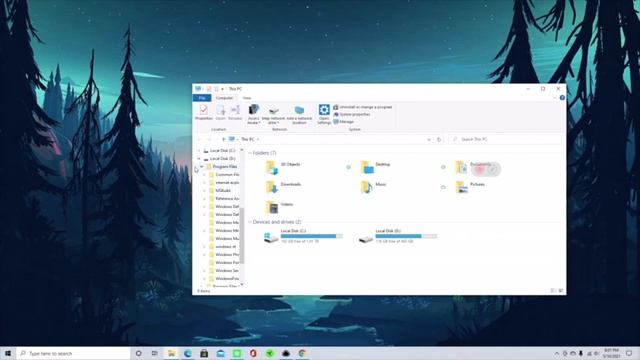Click the Access media ribbon button
The image size is (640, 360).
pyautogui.click(x=253, y=114)
